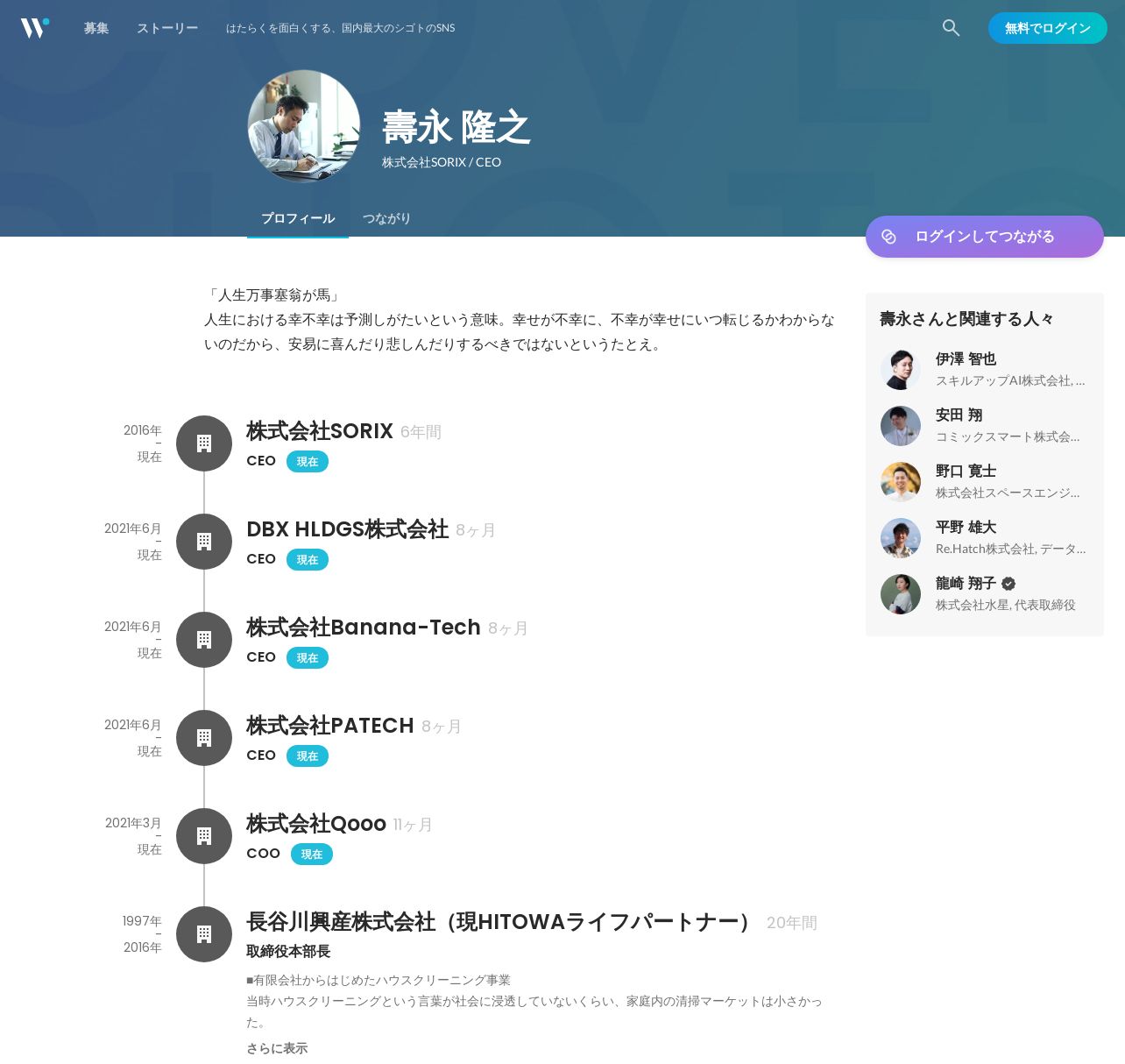
Task: Click the 株式会社水星, 代表取締役 subtitle
Action: (1006, 605)
